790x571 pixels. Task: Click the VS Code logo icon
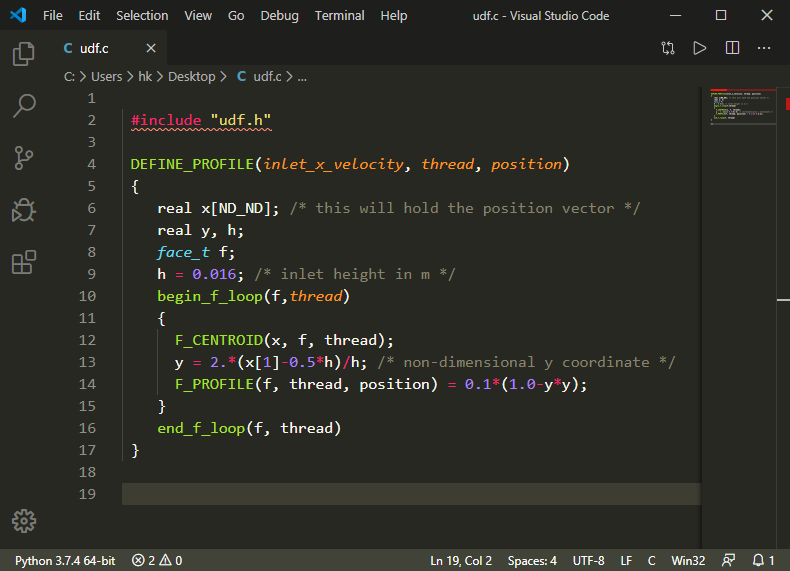pos(18,15)
